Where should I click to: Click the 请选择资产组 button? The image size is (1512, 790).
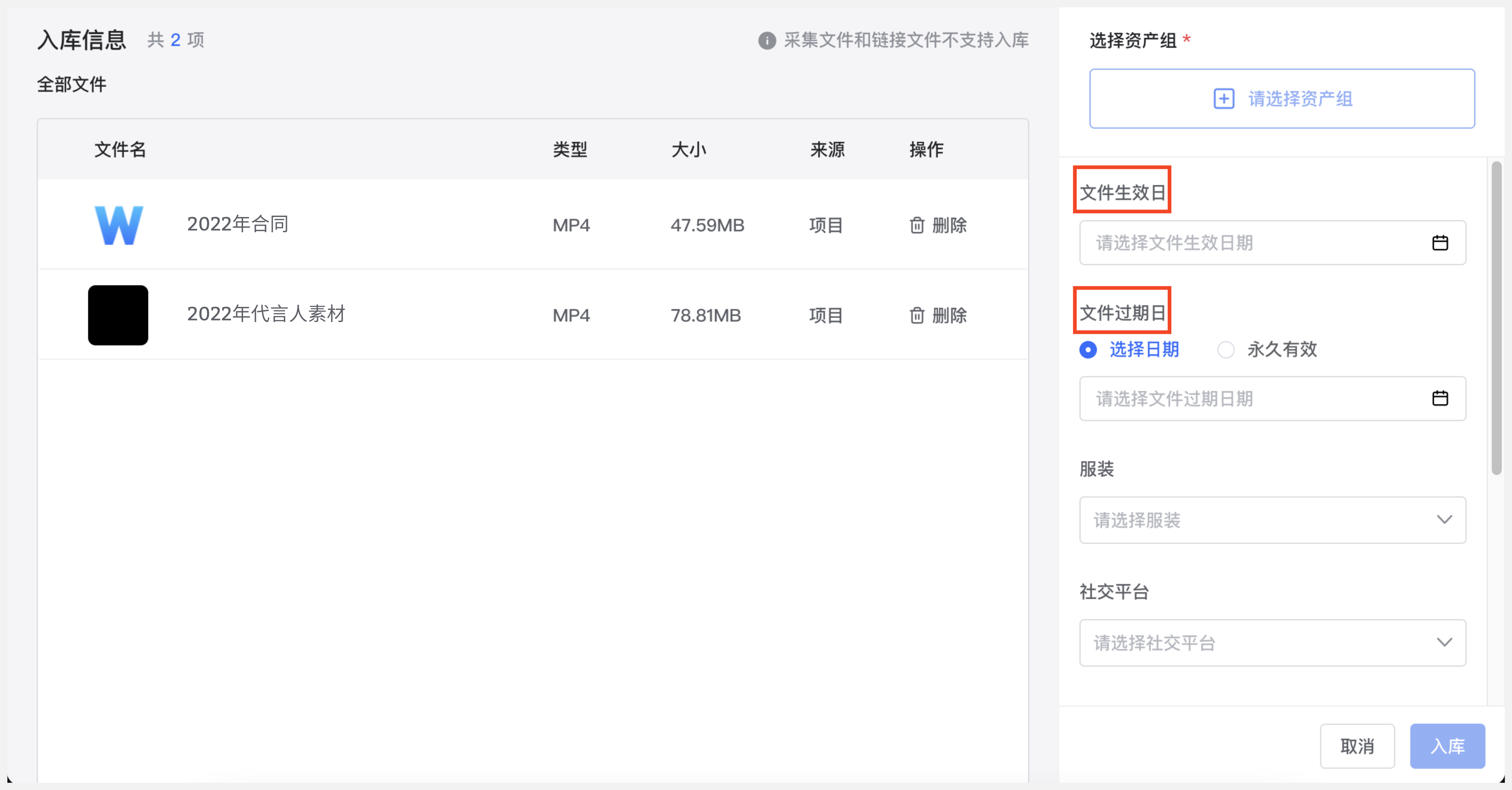(1282, 98)
